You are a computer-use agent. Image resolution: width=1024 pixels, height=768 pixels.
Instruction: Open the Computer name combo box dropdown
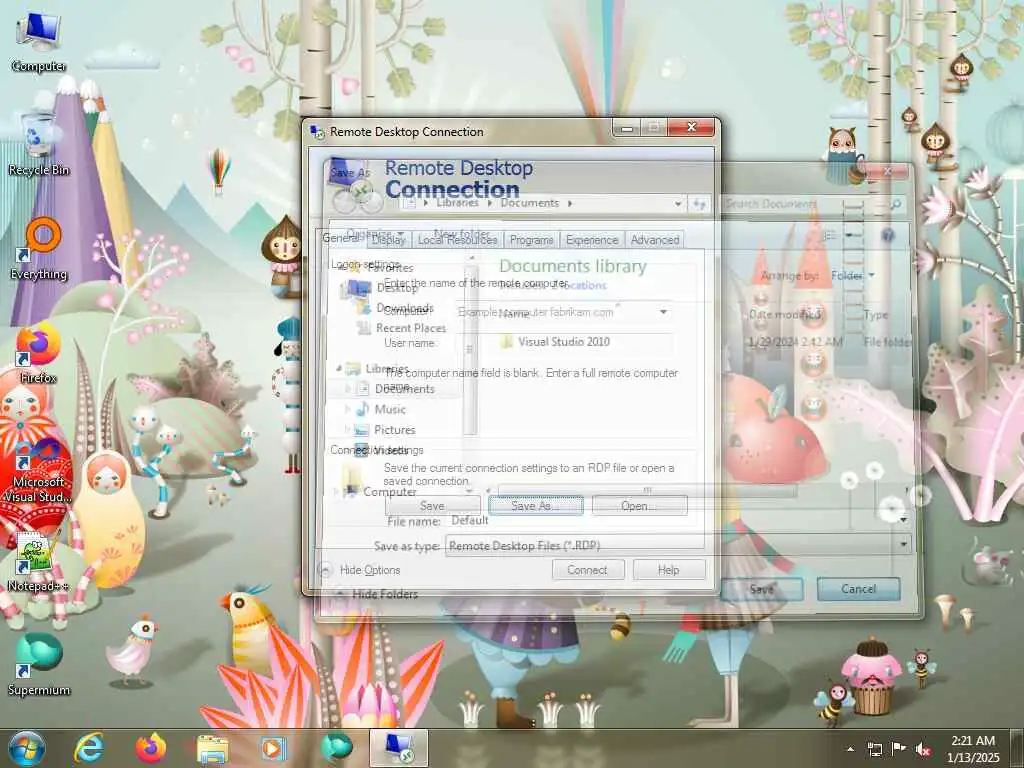664,312
